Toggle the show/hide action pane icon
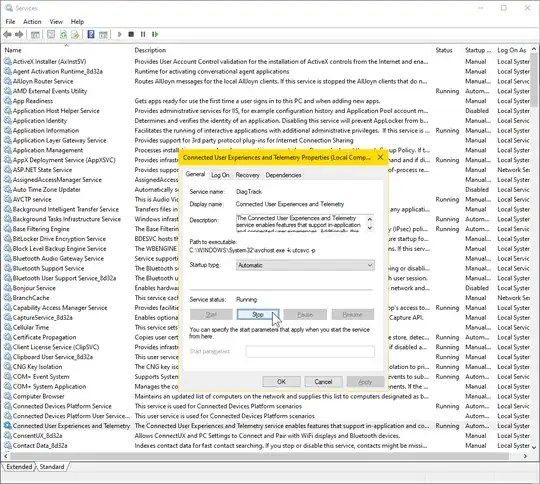 (103, 34)
